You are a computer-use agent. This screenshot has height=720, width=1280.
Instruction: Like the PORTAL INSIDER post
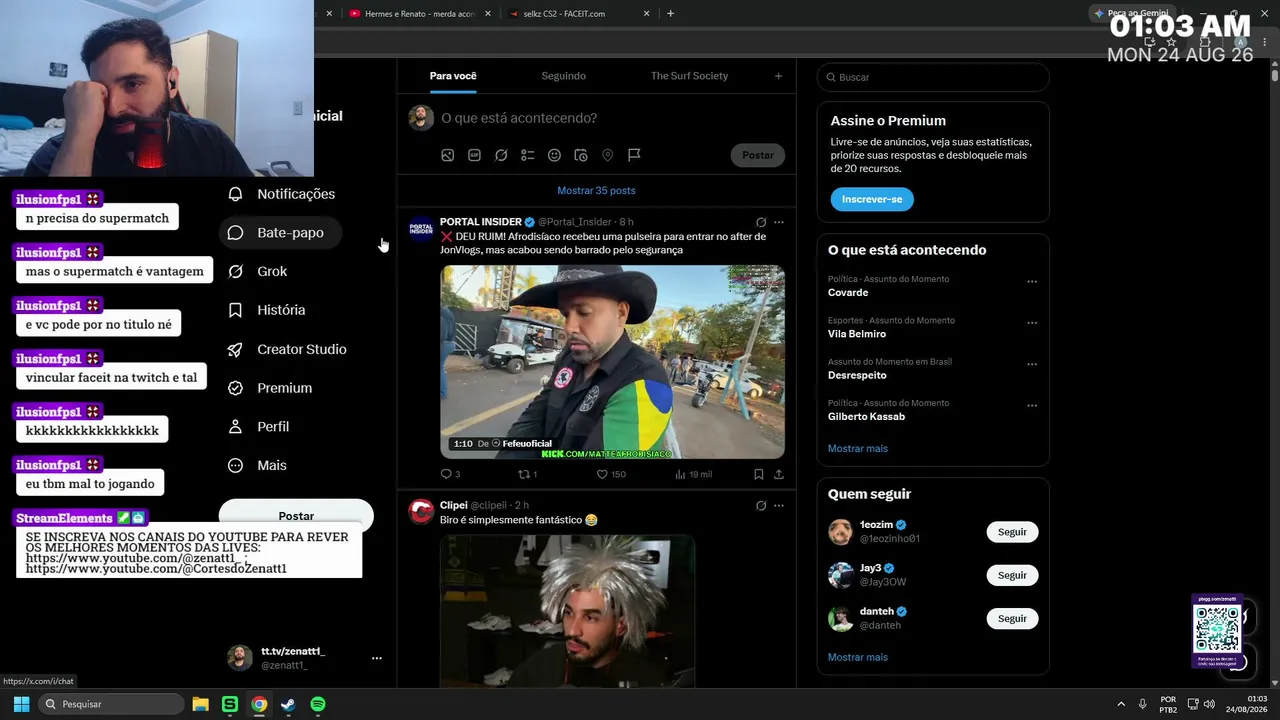tap(610, 474)
